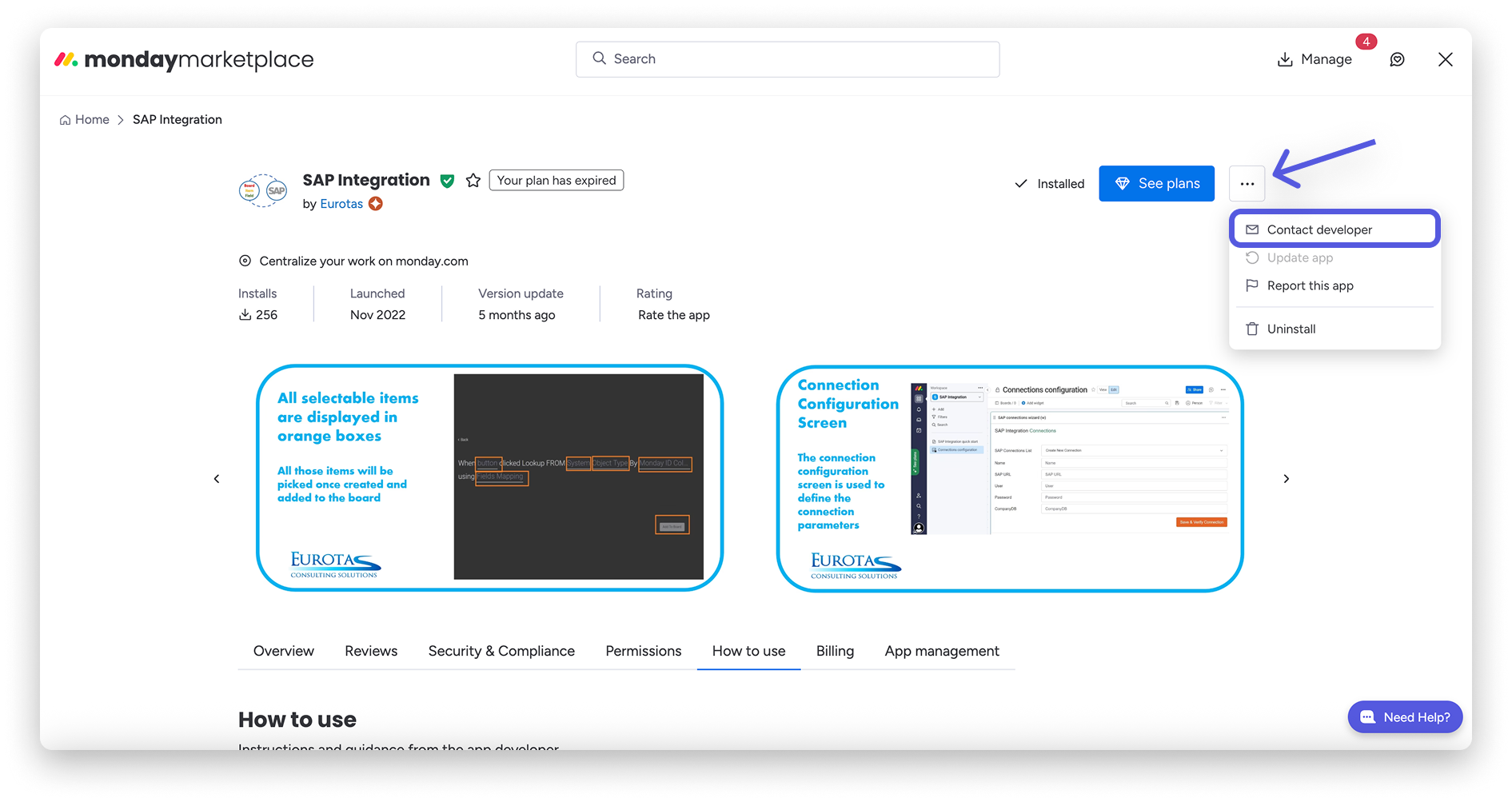Click the SAP Integration app logo
The image size is (1512, 802).
pos(263,190)
